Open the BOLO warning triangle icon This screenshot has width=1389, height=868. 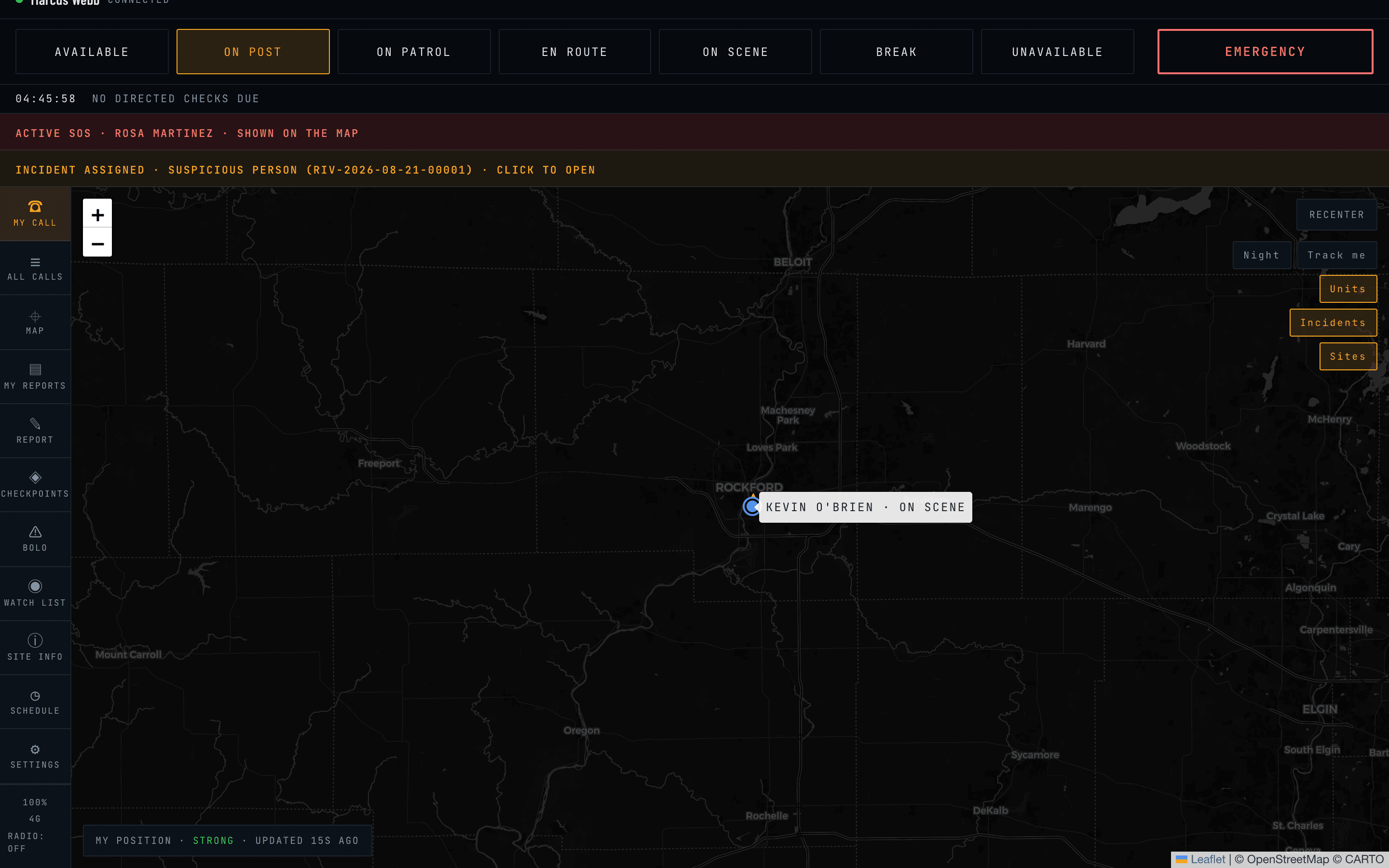pyautogui.click(x=35, y=531)
